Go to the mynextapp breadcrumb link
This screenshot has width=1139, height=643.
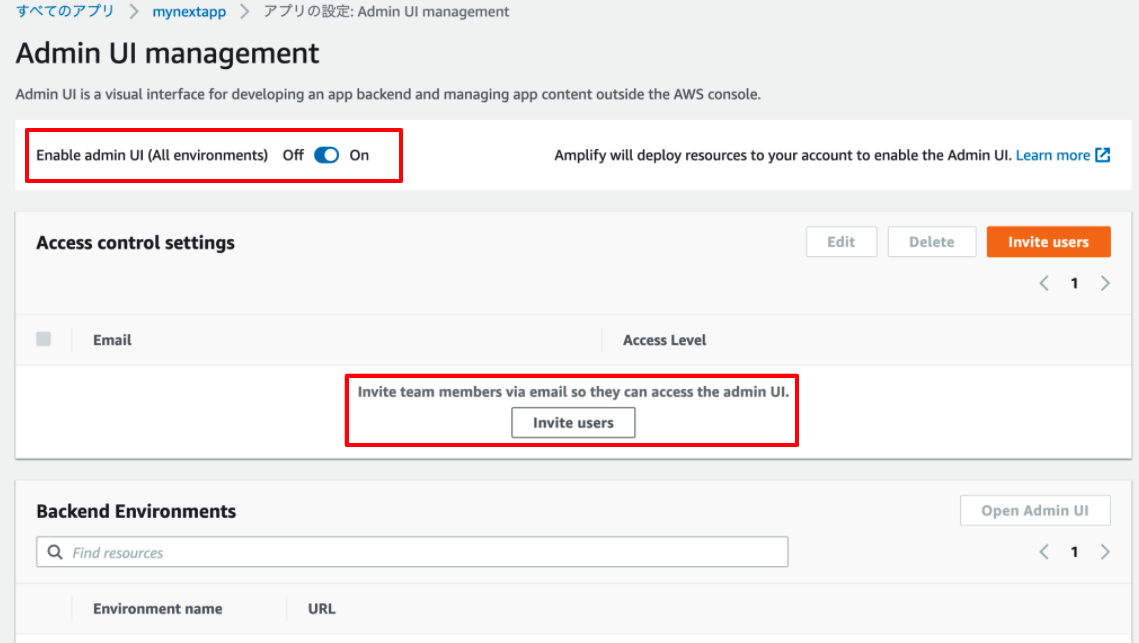point(189,12)
